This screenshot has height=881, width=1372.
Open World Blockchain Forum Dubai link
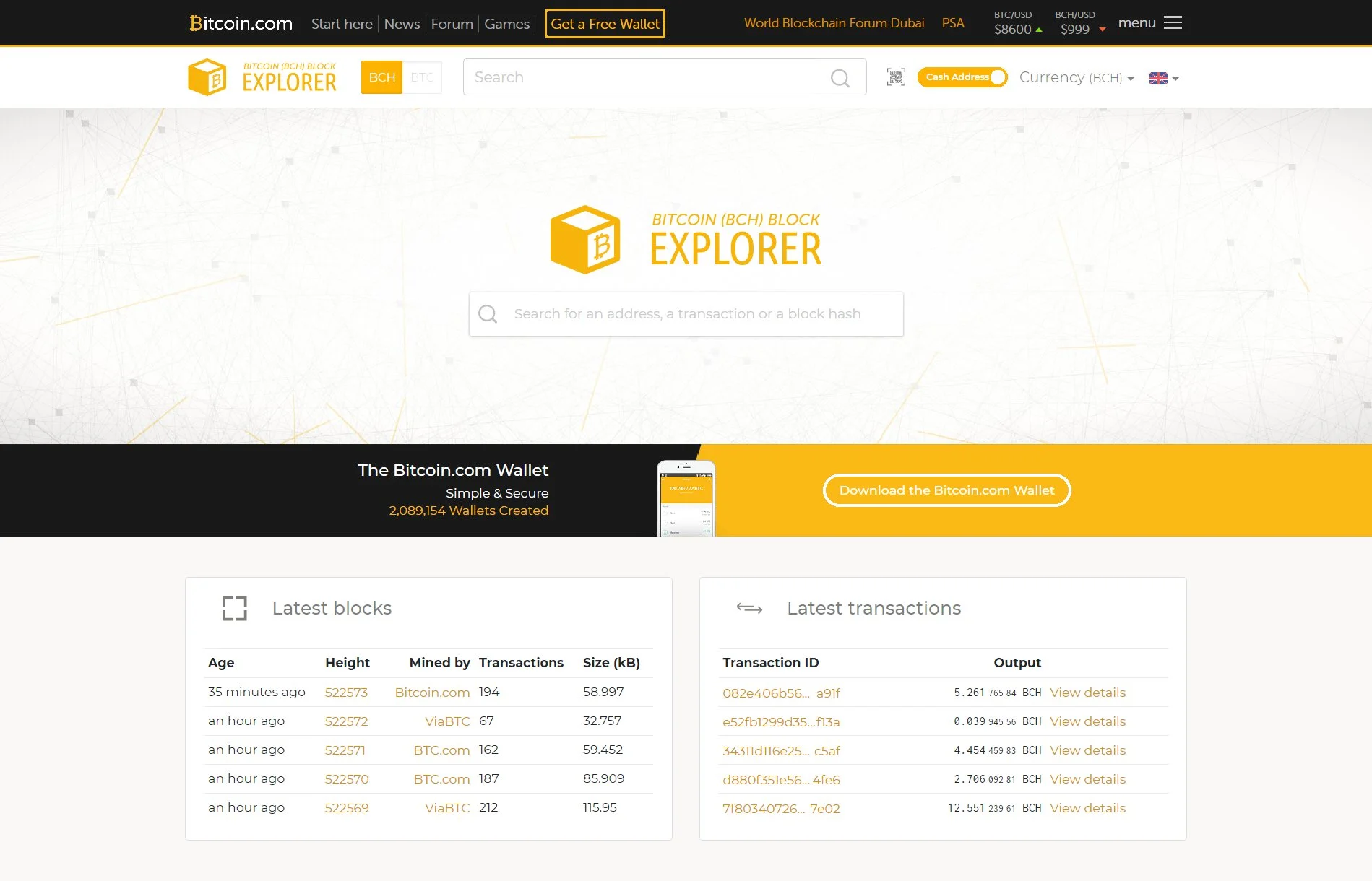834,23
